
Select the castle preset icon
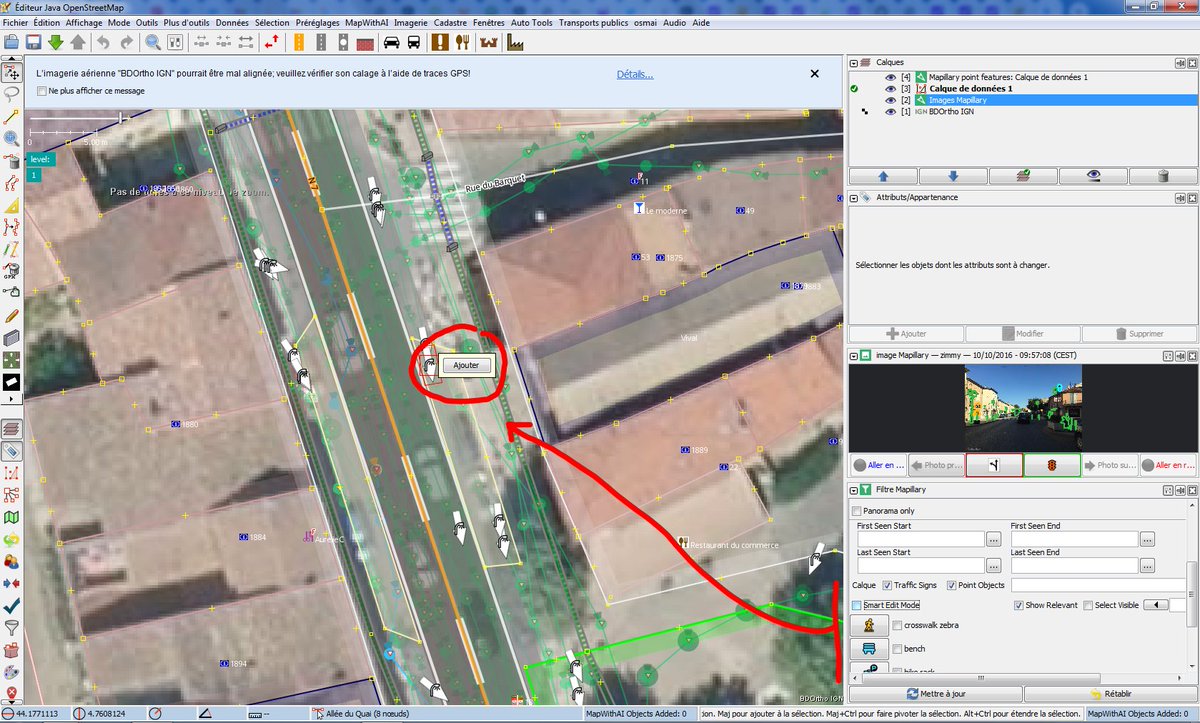pos(490,42)
